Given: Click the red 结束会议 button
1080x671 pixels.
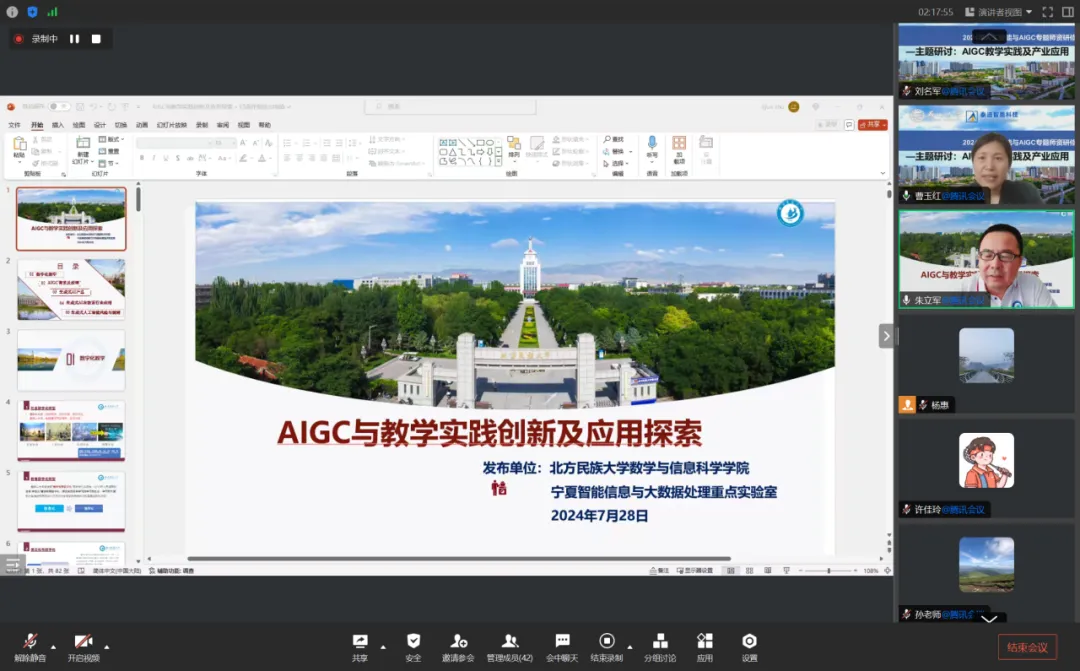Looking at the screenshot, I should (x=1028, y=646).
